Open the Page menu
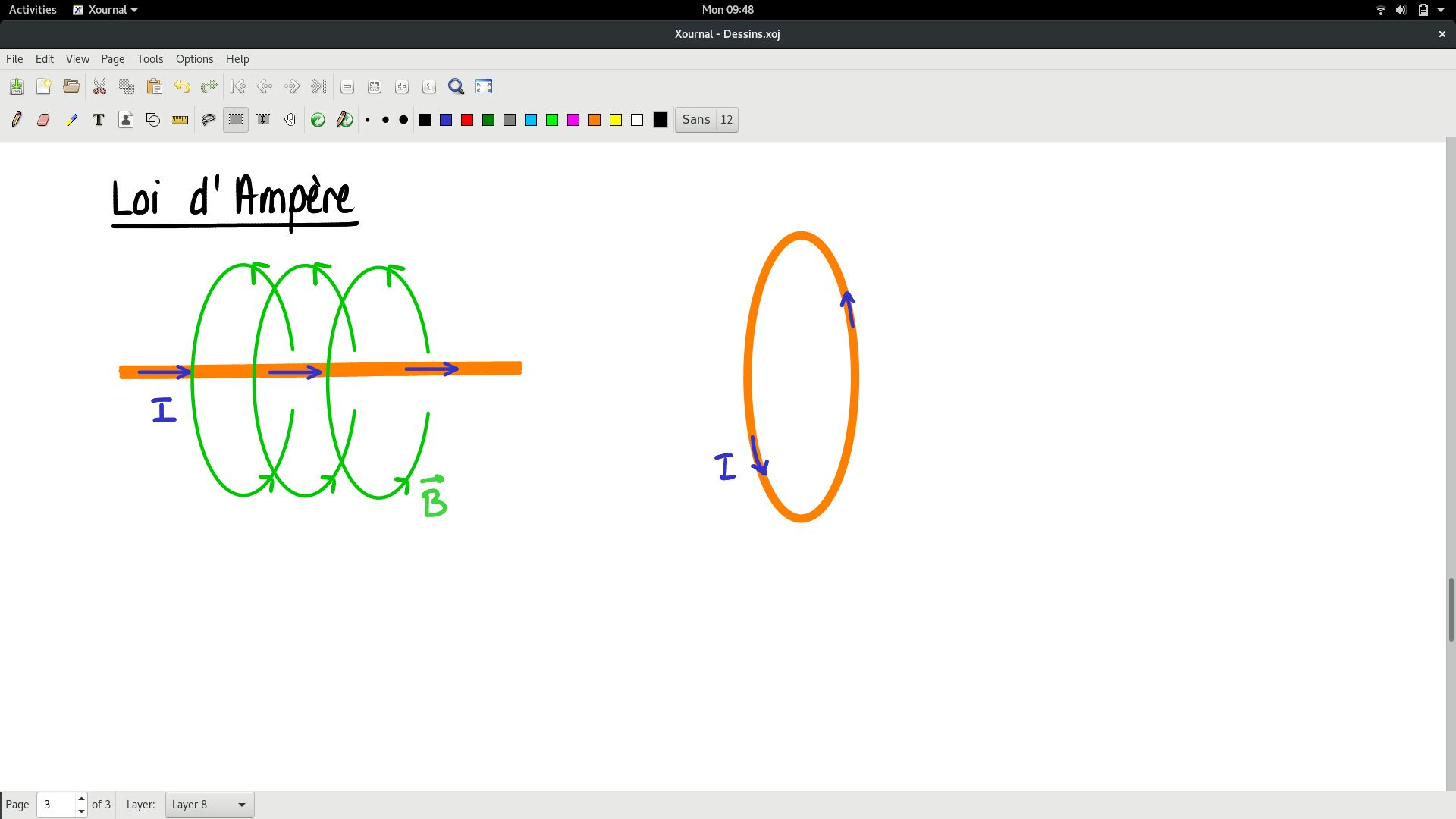 pyautogui.click(x=112, y=59)
